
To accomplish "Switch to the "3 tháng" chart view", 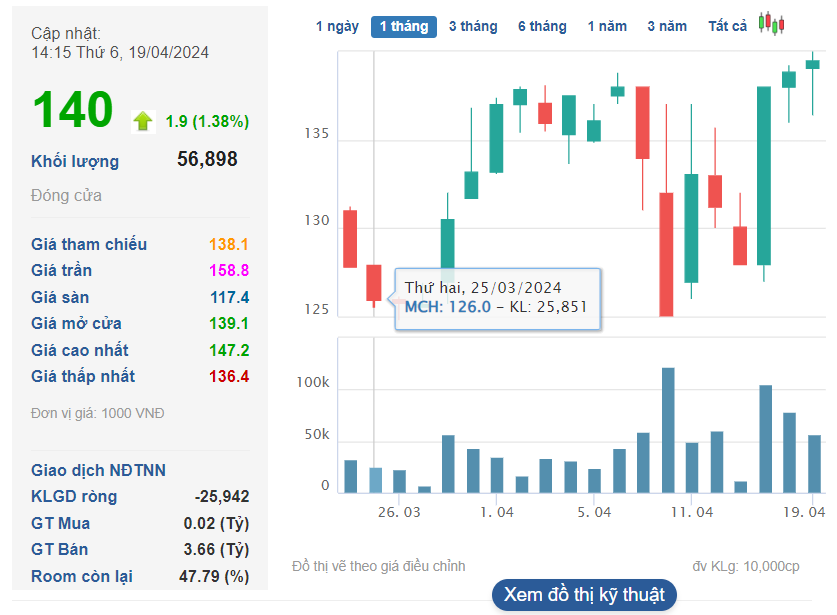I will (473, 26).
